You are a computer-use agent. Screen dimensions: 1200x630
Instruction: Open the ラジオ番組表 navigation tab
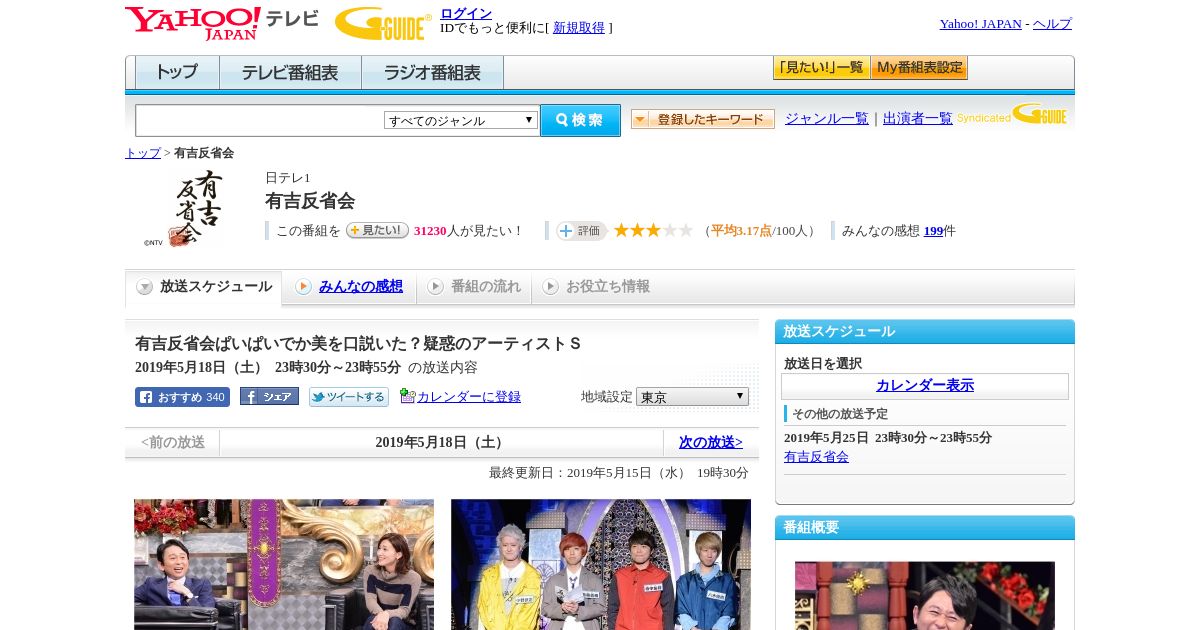click(x=432, y=73)
